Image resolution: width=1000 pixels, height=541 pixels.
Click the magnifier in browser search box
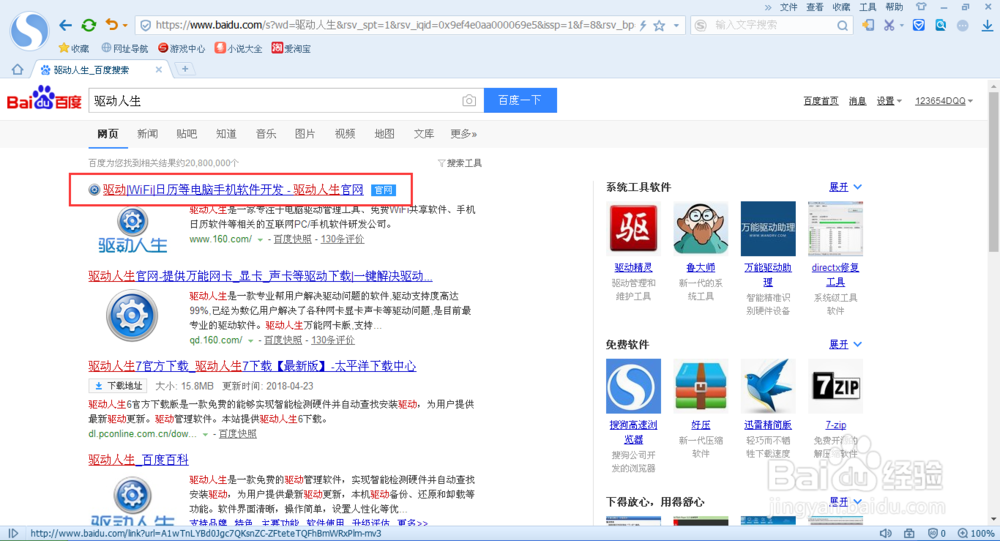[842, 26]
